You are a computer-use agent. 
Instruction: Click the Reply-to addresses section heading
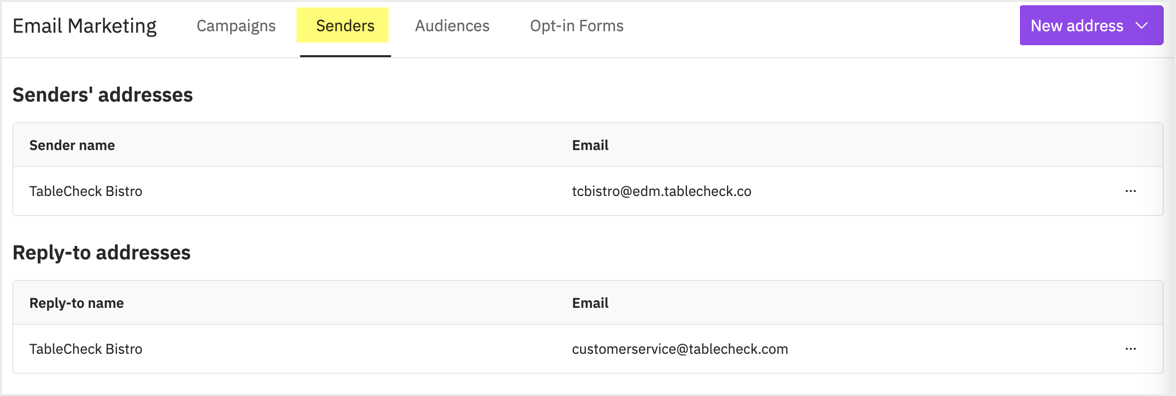[x=101, y=253]
